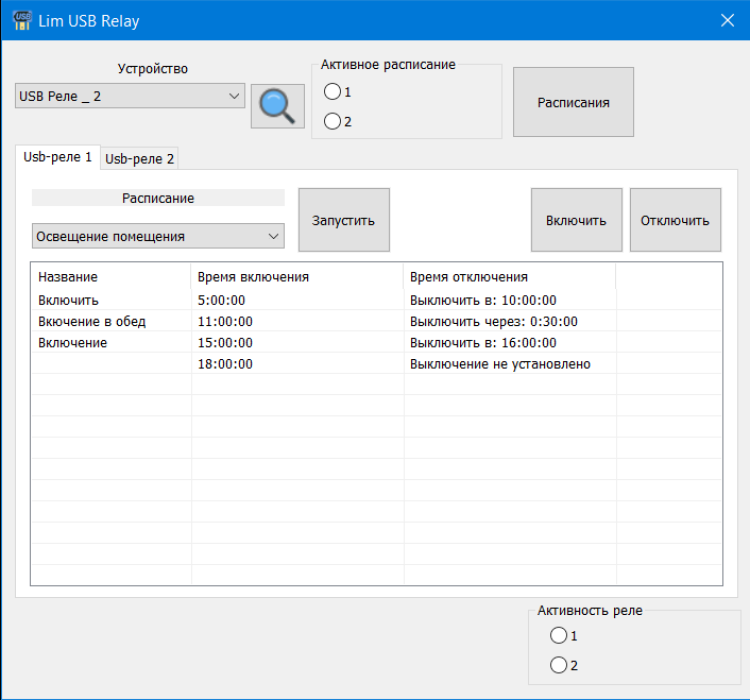
Task: Click the Название column header
Action: click(x=68, y=277)
